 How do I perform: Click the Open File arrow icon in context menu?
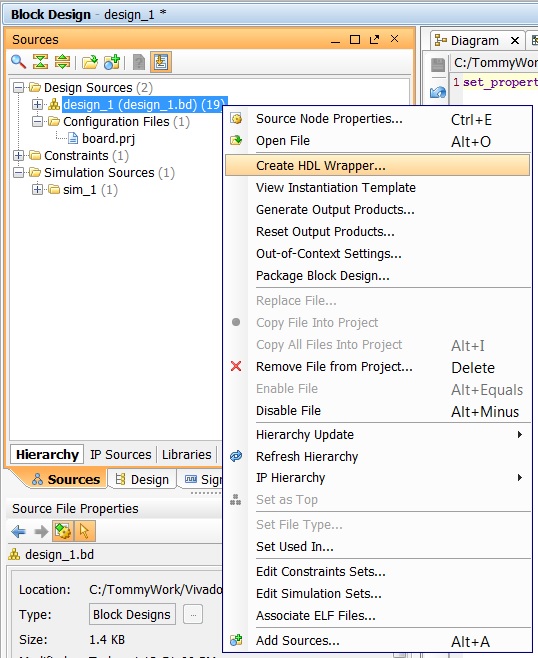tap(236, 140)
